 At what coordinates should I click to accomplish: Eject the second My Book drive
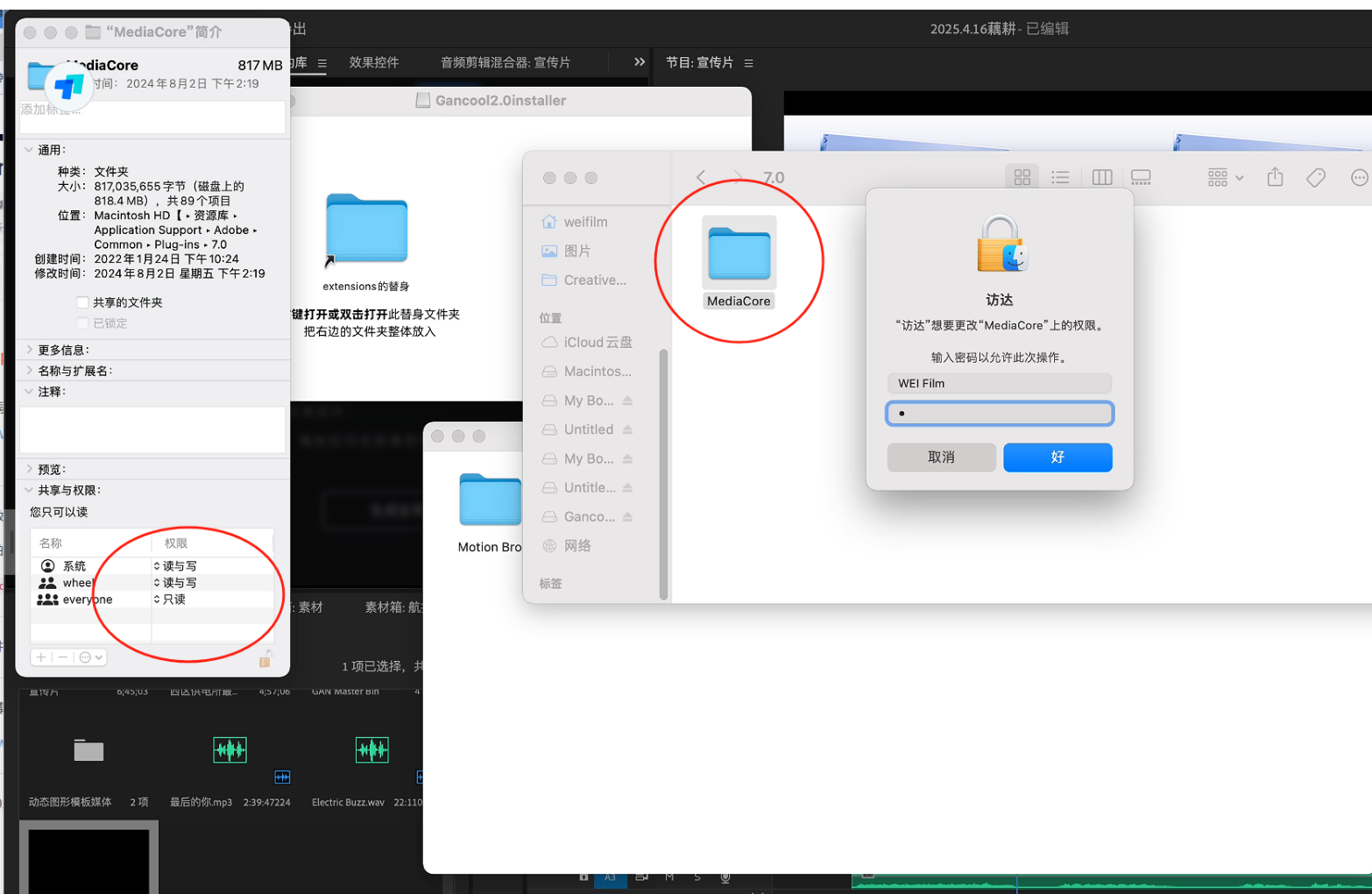click(x=627, y=458)
